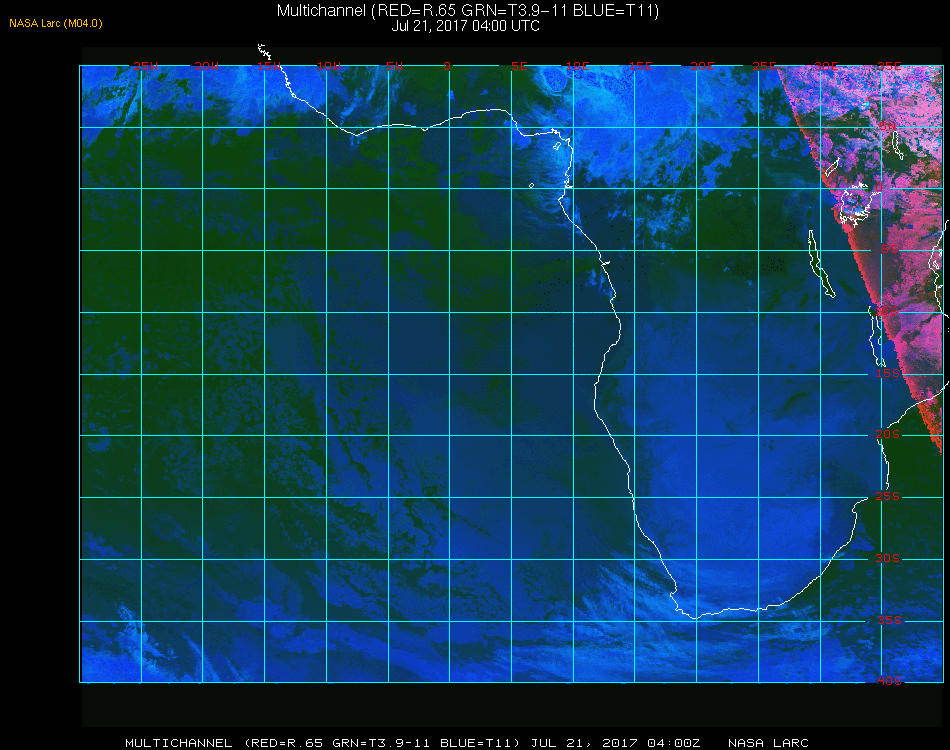Screen dimensions: 950x750
Task: Click uppercase footer text "MULTICHANNEL (RED=R.65 GRN=T3.9-11 BLUE=T11)"
Action: (x=322, y=743)
